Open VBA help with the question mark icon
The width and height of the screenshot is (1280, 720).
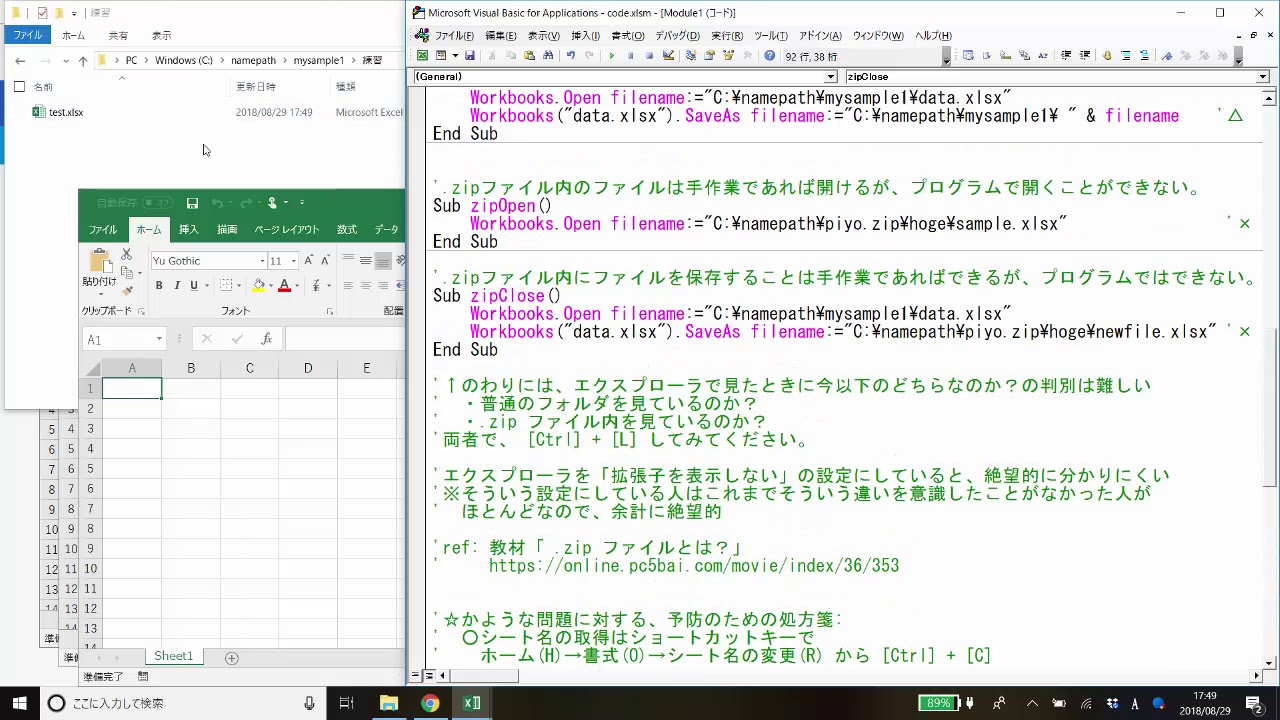click(x=769, y=56)
